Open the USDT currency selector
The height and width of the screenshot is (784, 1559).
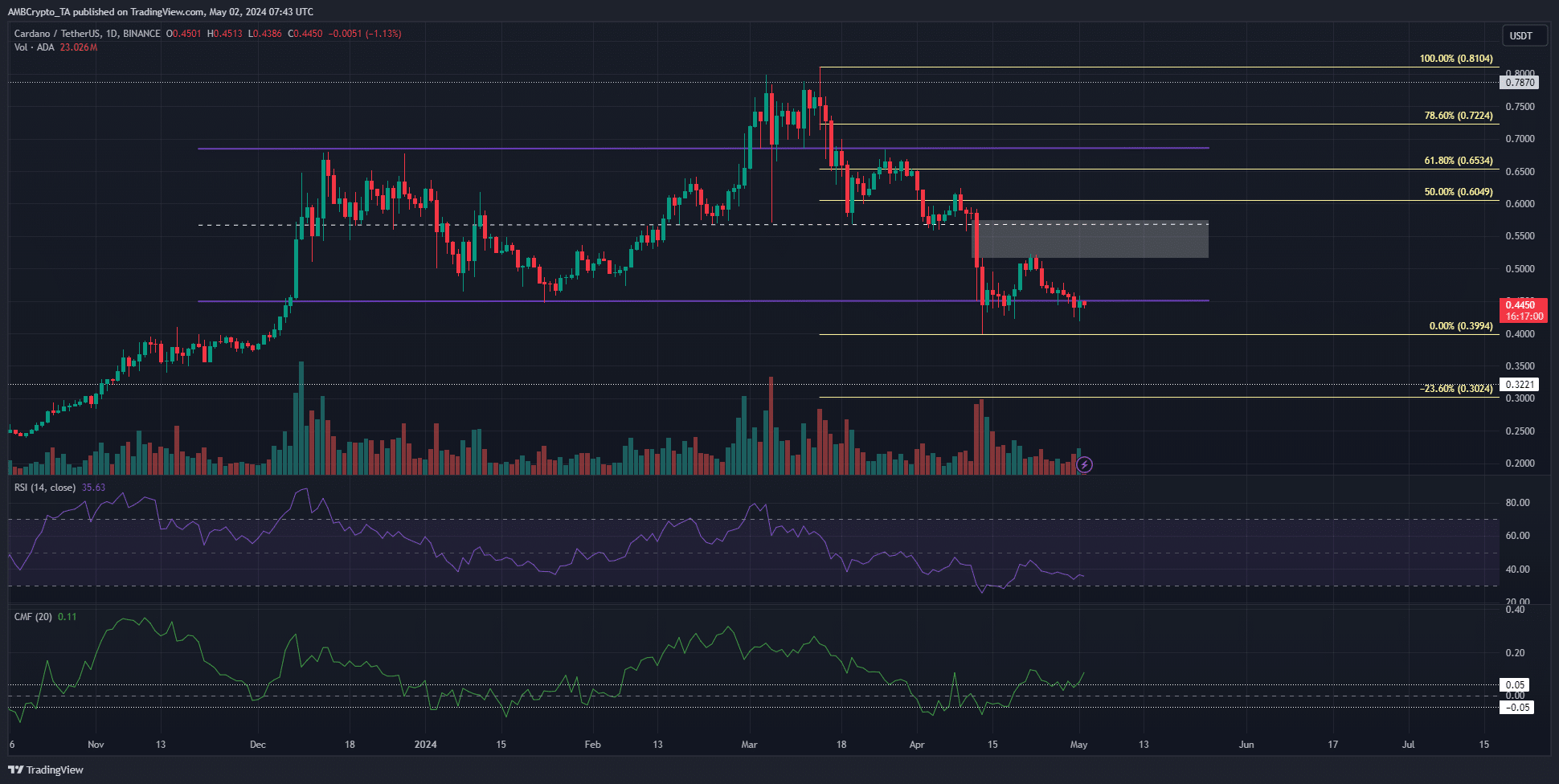[1524, 35]
